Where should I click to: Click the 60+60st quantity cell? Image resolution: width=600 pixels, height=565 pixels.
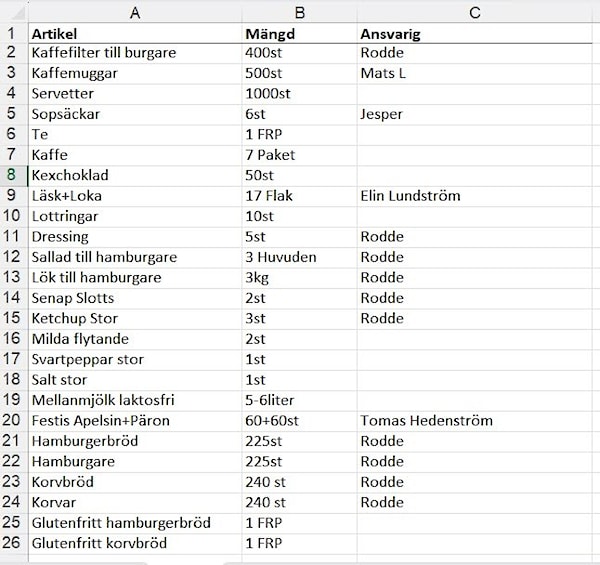[x=300, y=421]
